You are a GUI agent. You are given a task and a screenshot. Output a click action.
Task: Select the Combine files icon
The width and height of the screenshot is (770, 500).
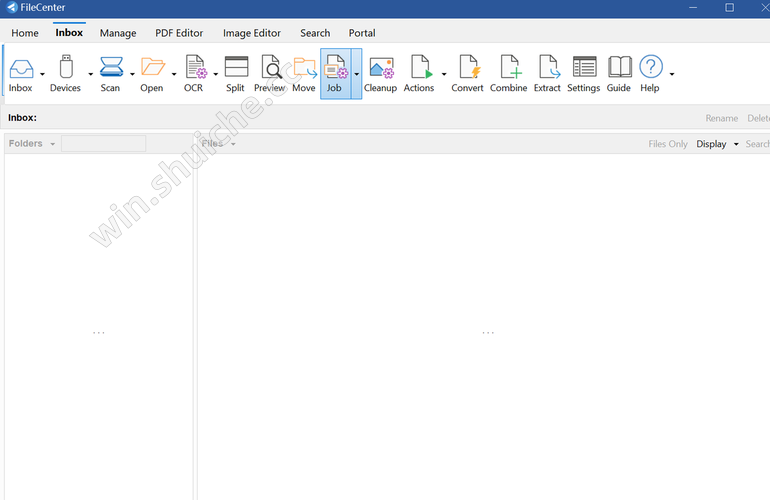point(508,68)
